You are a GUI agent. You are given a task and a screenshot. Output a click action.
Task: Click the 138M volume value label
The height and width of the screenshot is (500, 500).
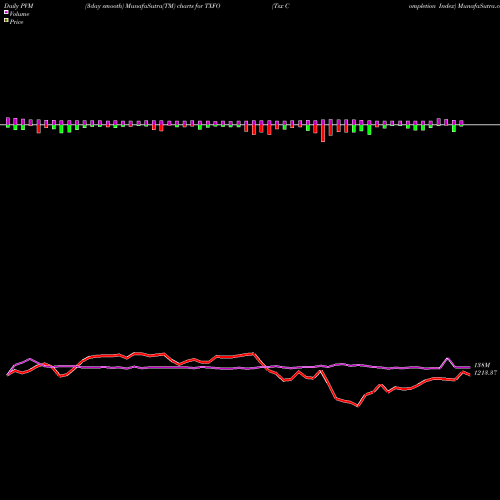pos(482,366)
